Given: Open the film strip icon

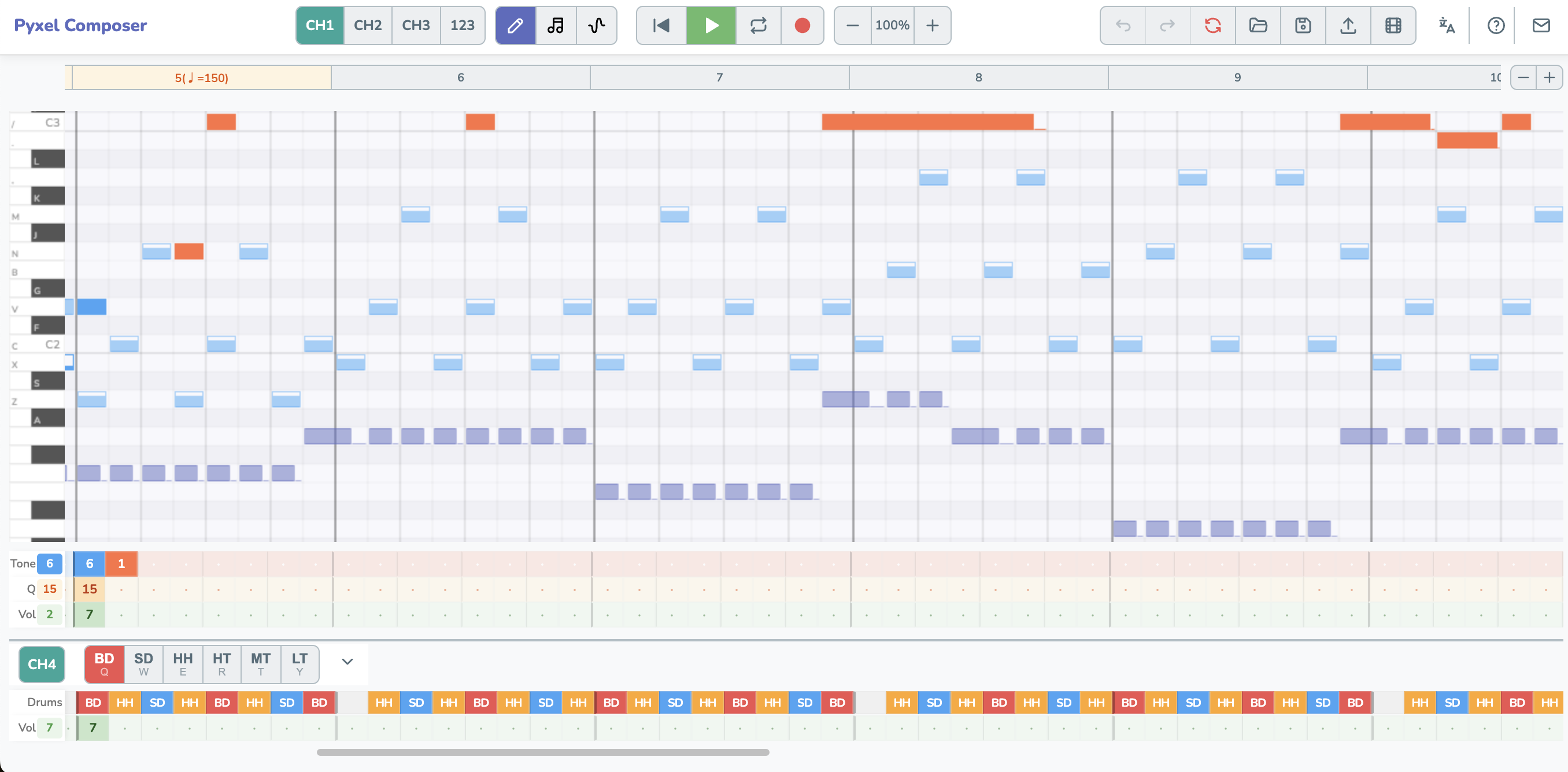Looking at the screenshot, I should click(x=1393, y=25).
